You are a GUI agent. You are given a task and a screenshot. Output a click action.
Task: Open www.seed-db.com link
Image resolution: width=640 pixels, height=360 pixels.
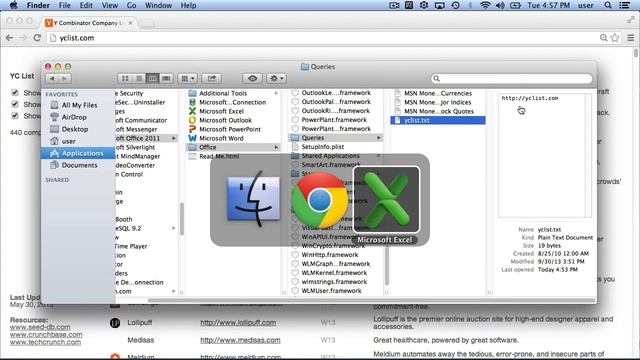[x=40, y=327]
